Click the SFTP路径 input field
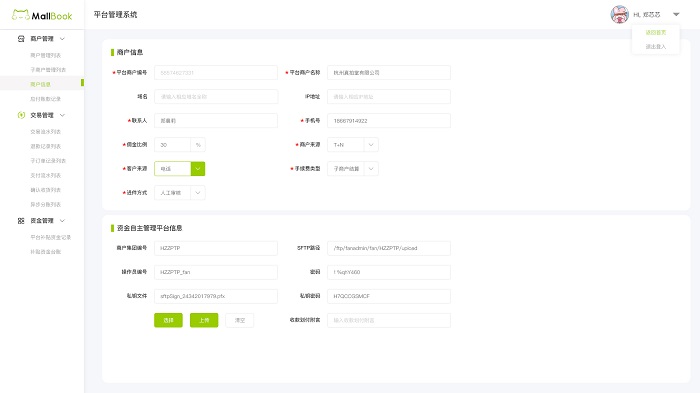The width and height of the screenshot is (700, 393). (x=389, y=248)
